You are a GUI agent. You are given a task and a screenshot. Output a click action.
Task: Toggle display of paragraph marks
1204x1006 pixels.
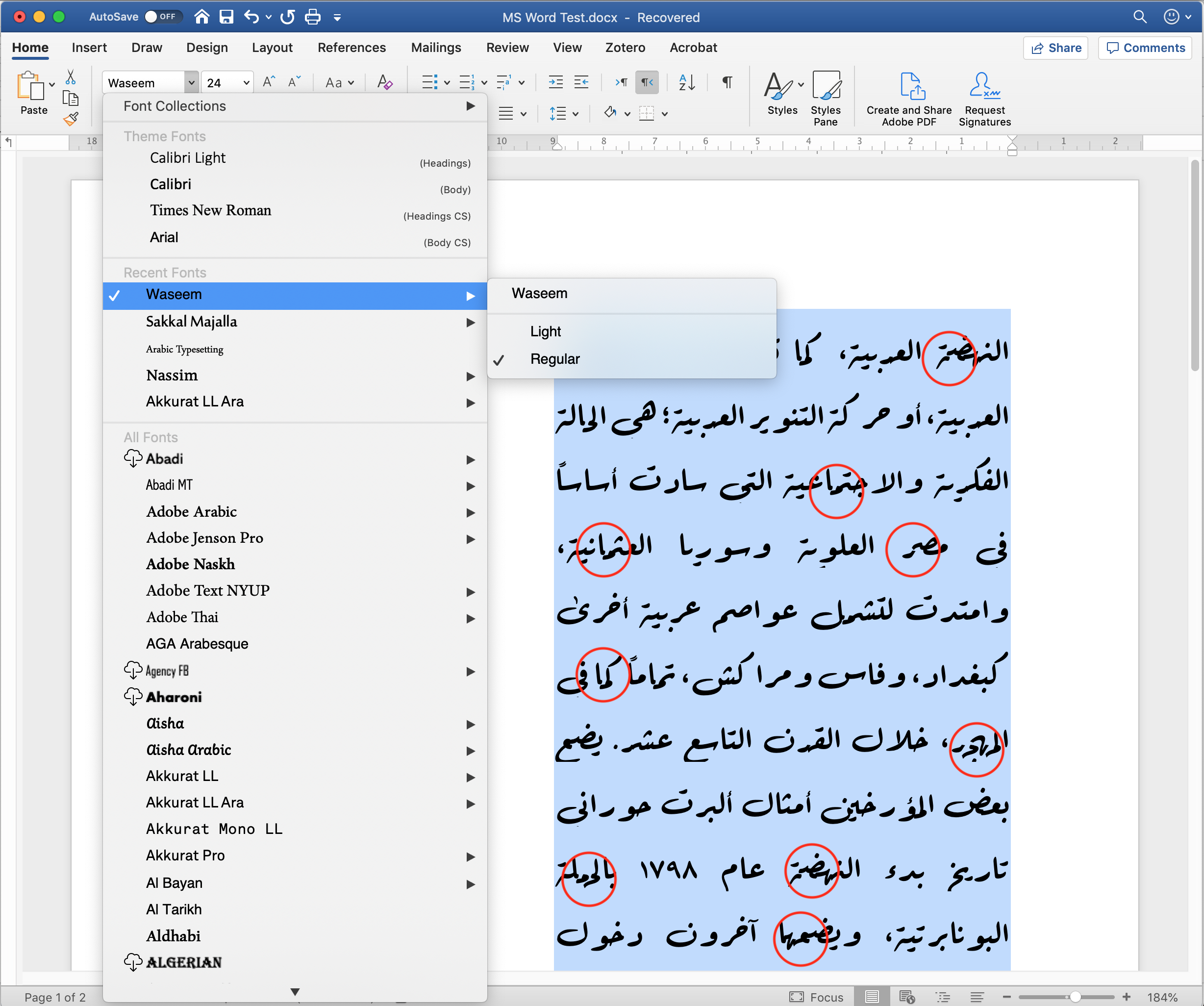(x=727, y=82)
